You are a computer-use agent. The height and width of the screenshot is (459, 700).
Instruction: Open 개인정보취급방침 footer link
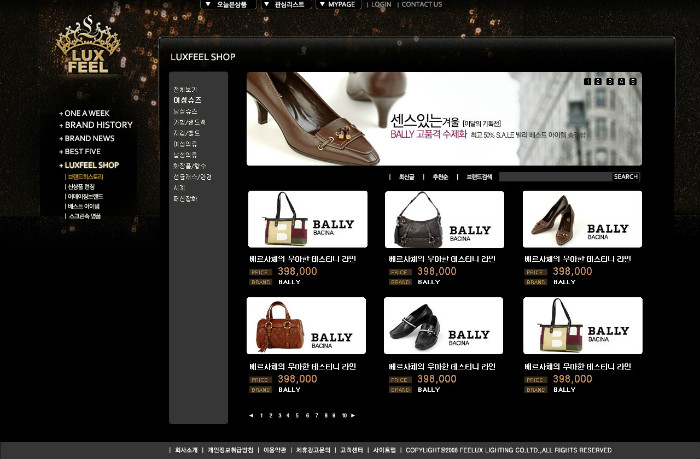[230, 450]
